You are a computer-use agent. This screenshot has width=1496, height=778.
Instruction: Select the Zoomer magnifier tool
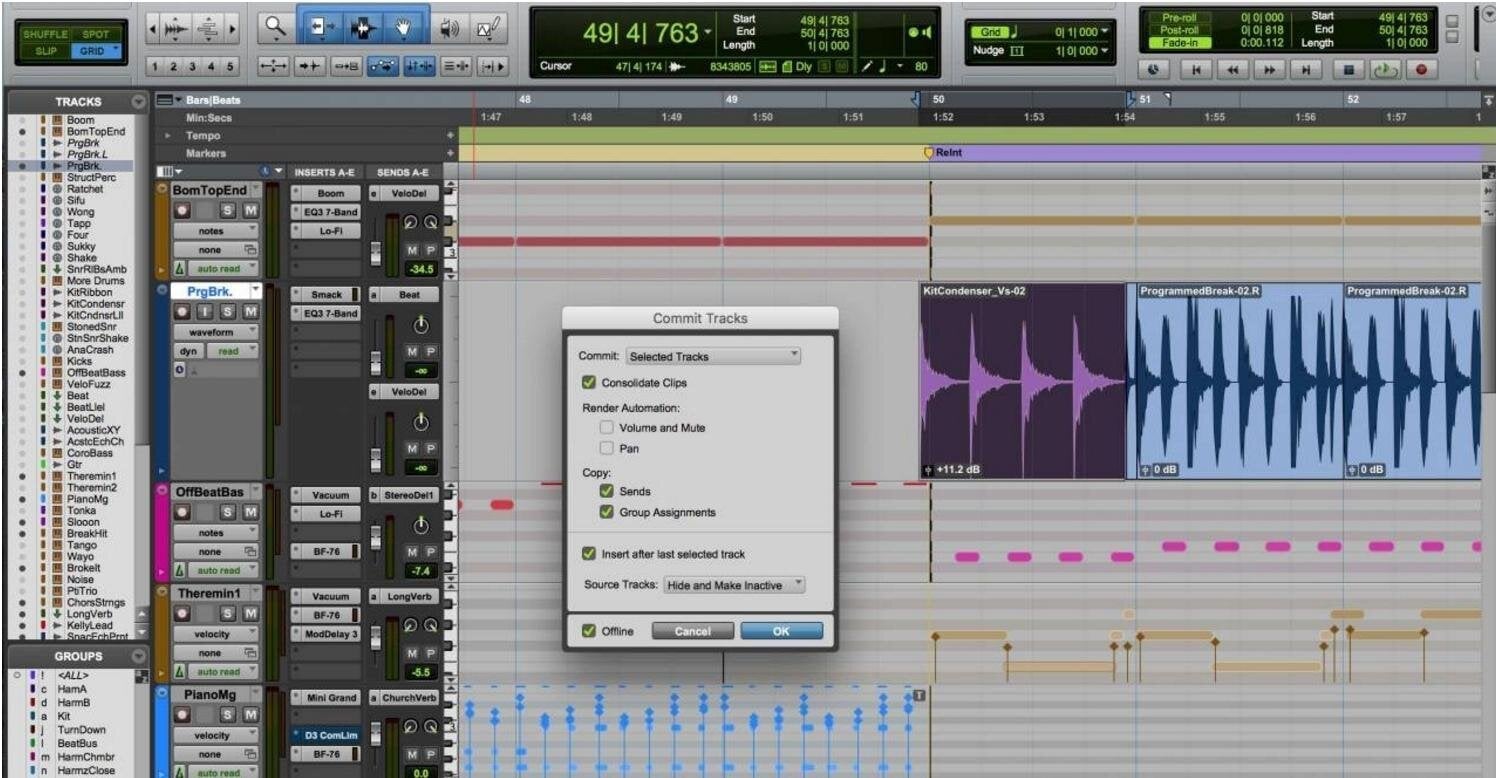[276, 27]
